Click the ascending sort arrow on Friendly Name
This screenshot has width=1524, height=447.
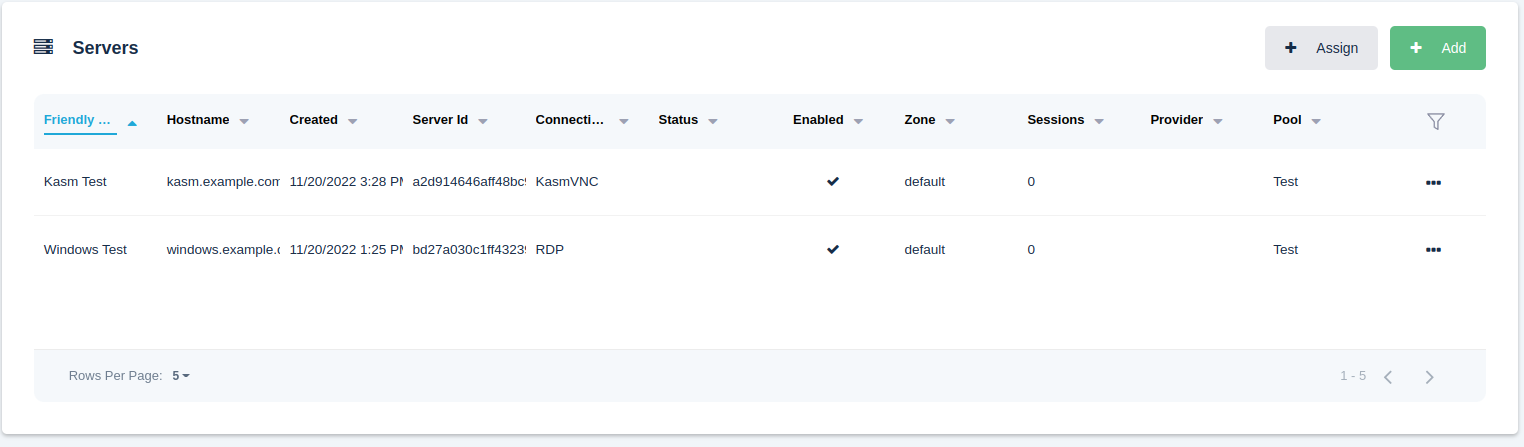[x=132, y=122]
